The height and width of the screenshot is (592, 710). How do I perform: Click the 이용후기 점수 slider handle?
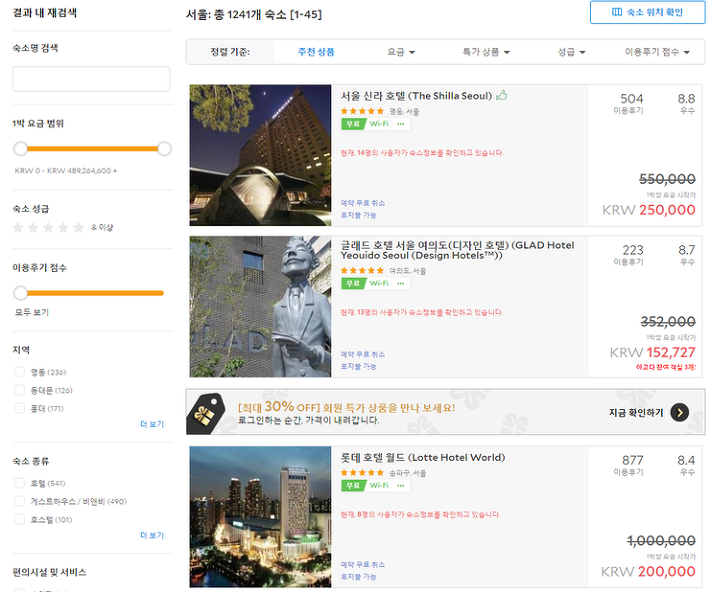pos(20,293)
